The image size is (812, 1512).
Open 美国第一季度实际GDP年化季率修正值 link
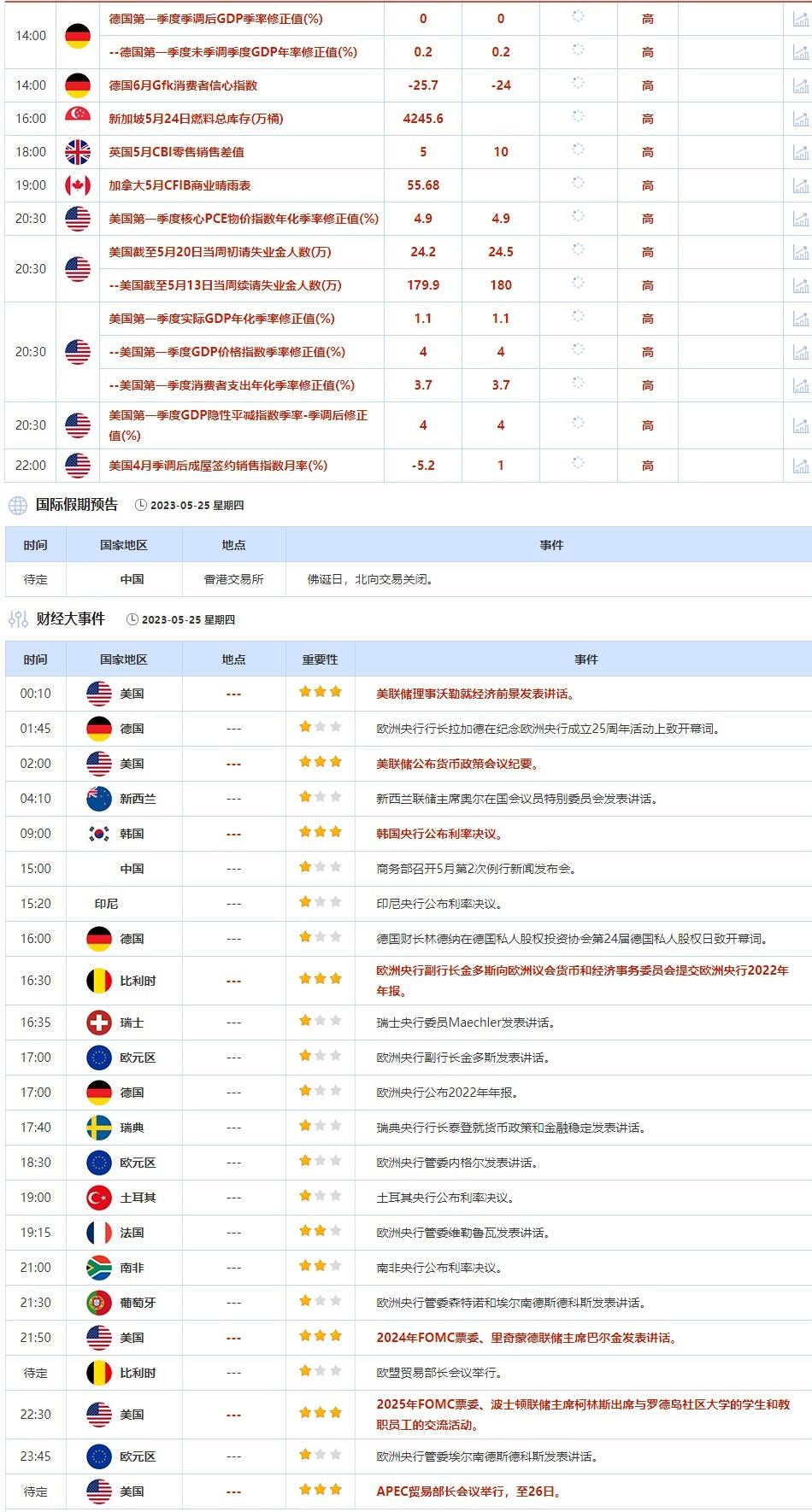pyautogui.click(x=221, y=319)
